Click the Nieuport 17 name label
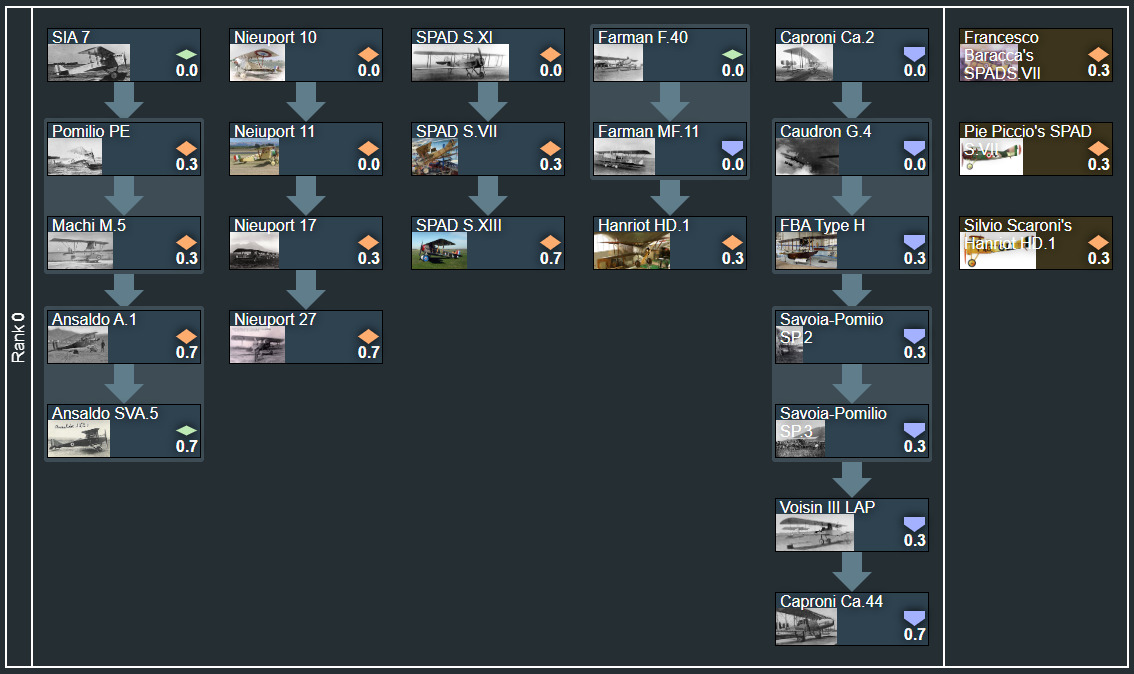 [x=275, y=225]
